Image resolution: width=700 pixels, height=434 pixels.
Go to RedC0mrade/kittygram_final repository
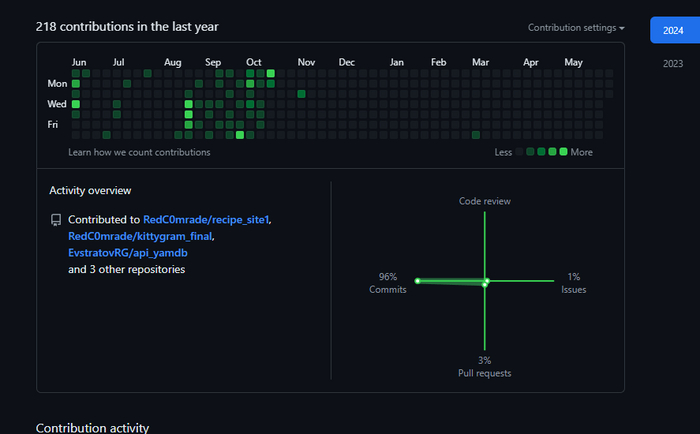click(140, 236)
